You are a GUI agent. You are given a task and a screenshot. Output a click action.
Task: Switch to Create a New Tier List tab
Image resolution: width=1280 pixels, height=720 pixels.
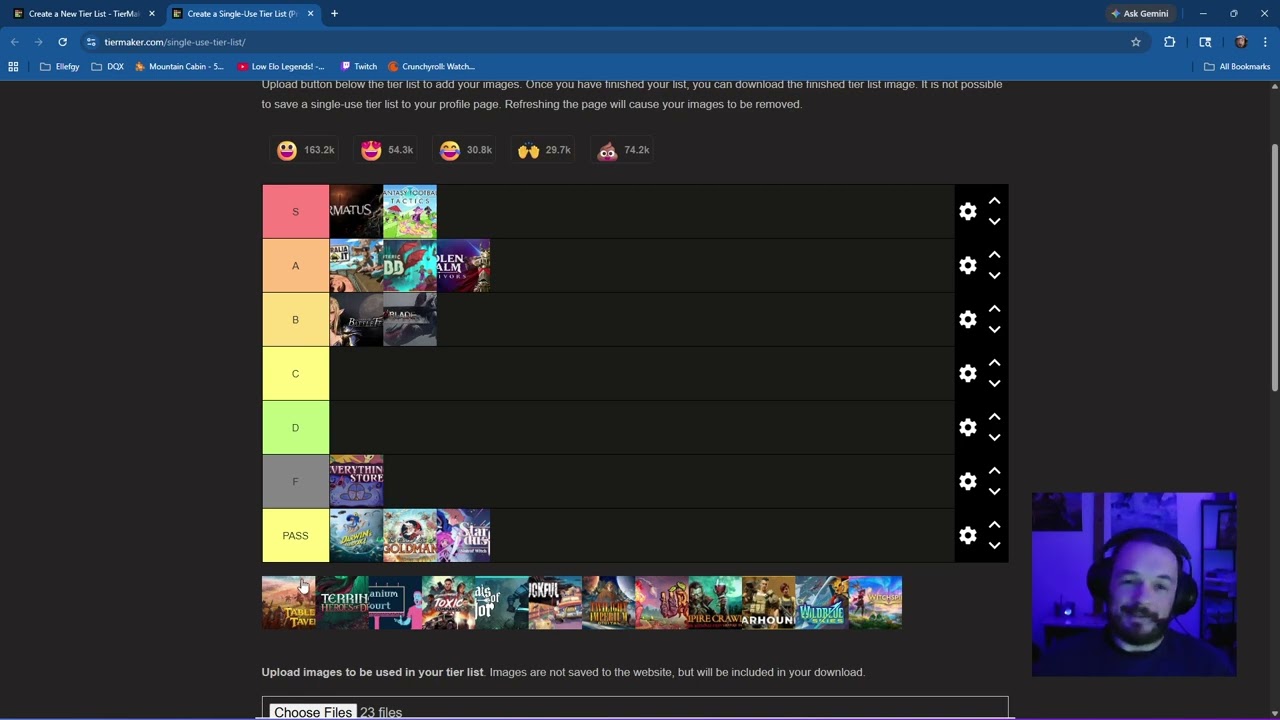[84, 14]
